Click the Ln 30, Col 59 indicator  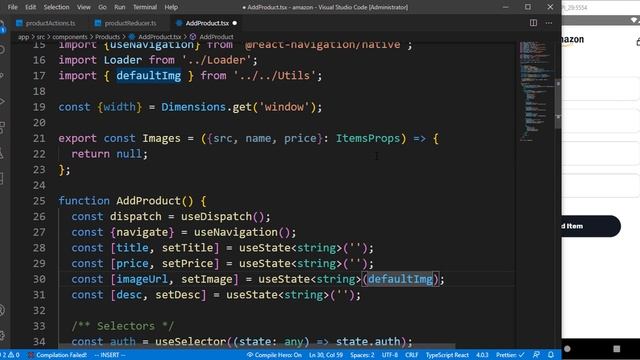pyautogui.click(x=326, y=355)
